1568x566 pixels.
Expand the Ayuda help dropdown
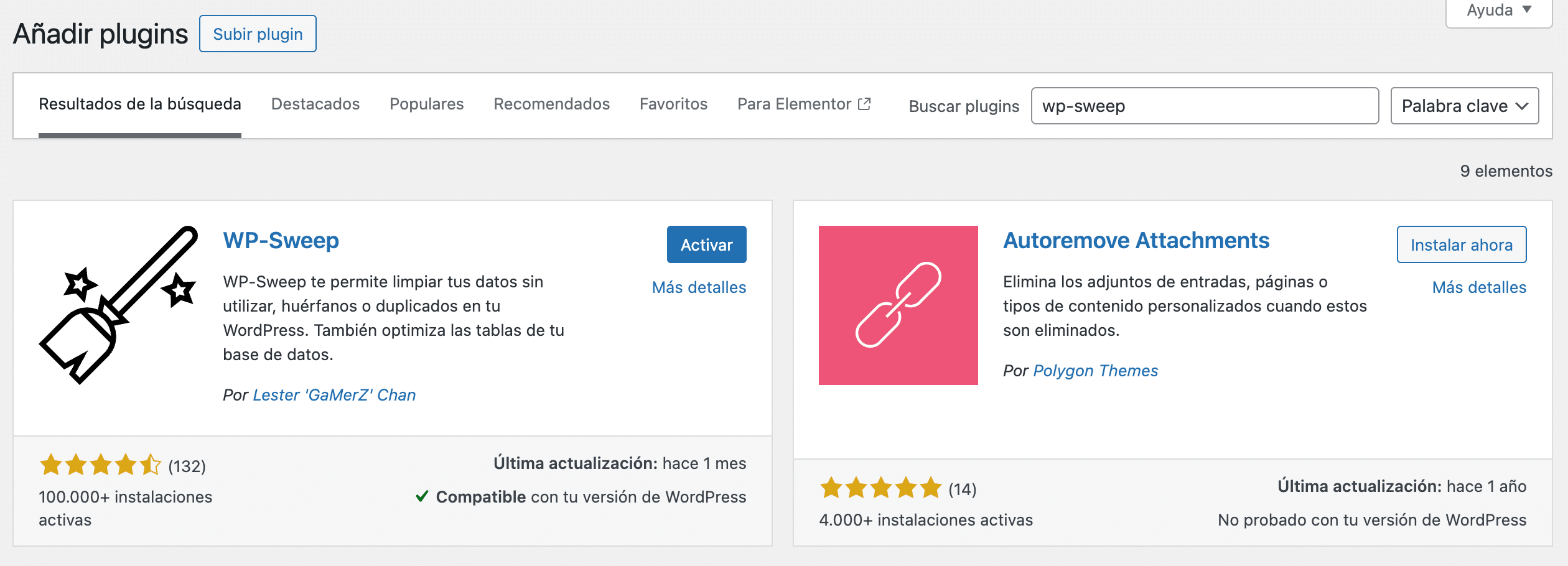pyautogui.click(x=1498, y=11)
